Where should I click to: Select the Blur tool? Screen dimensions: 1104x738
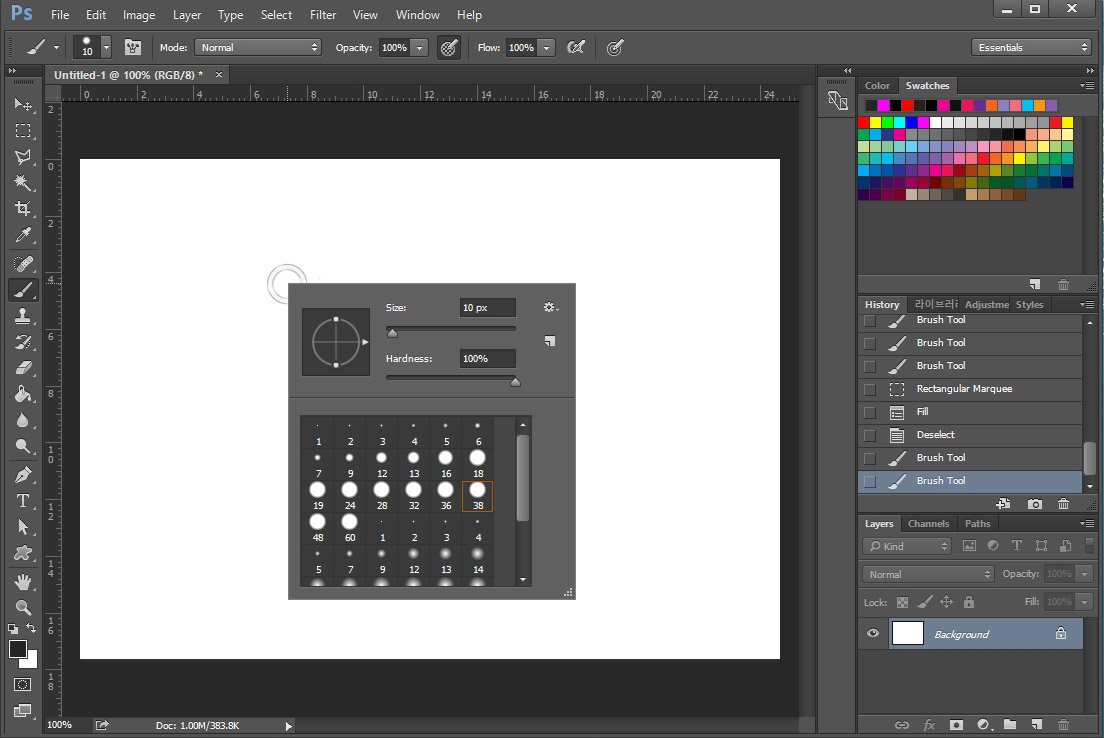23,420
